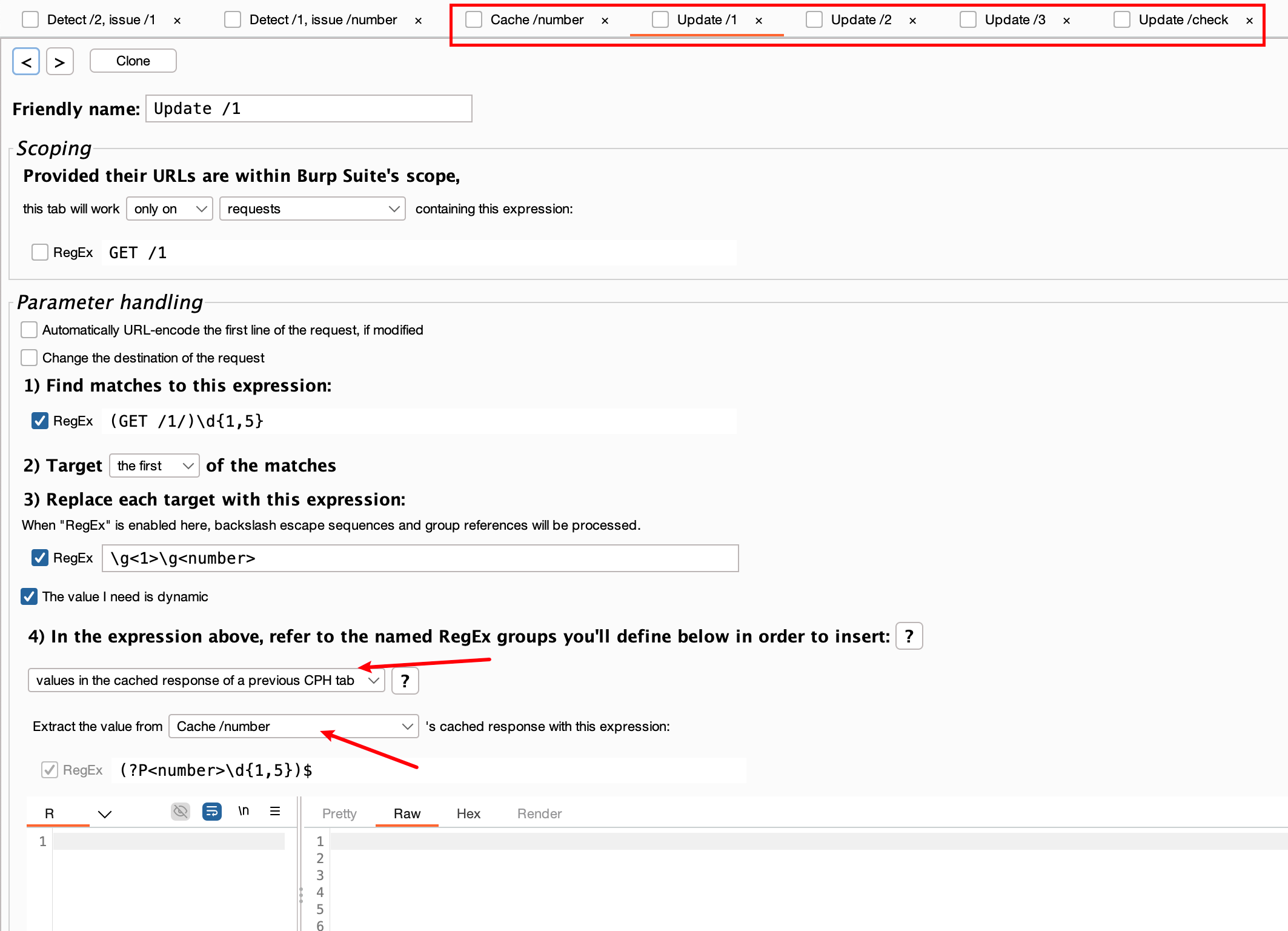1288x931 pixels.
Task: Close the Cache /number tab
Action: point(605,21)
